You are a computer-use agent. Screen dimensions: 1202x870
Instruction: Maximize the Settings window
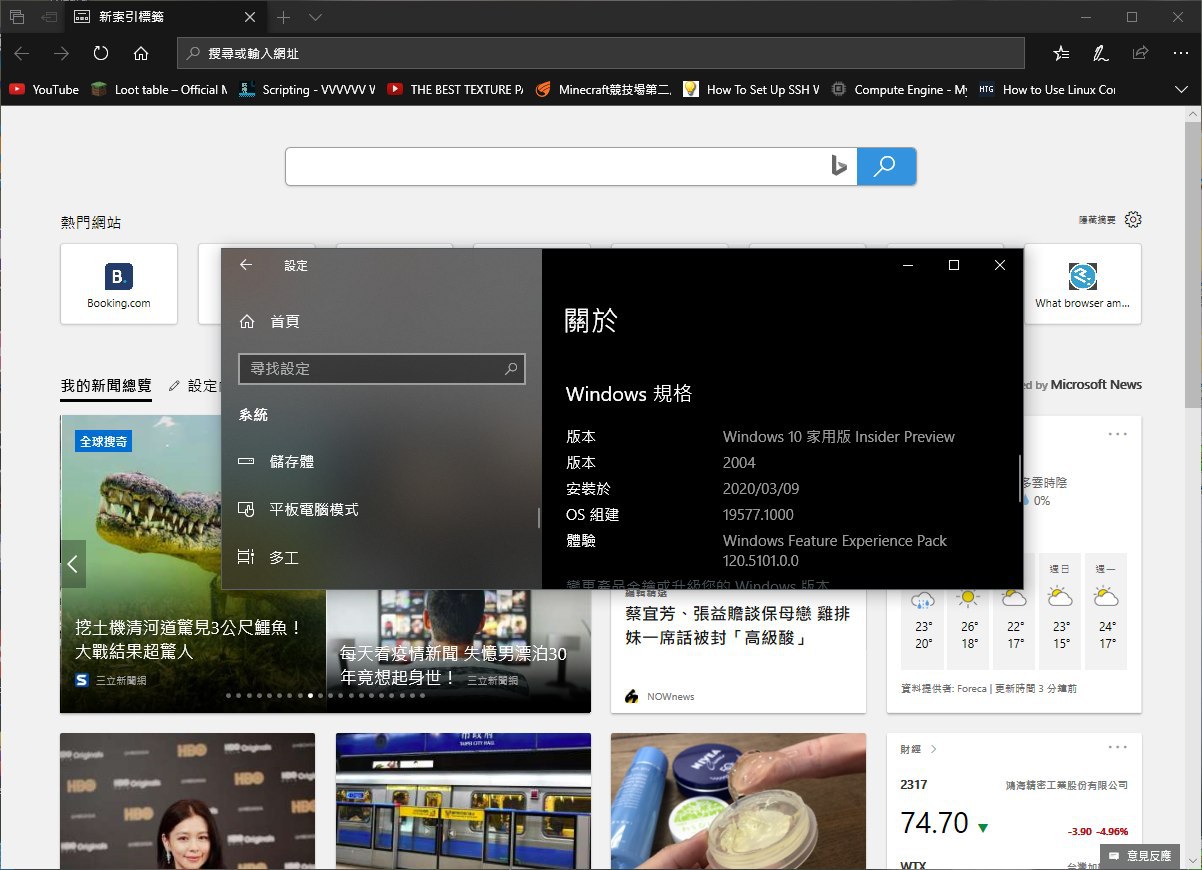[953, 265]
